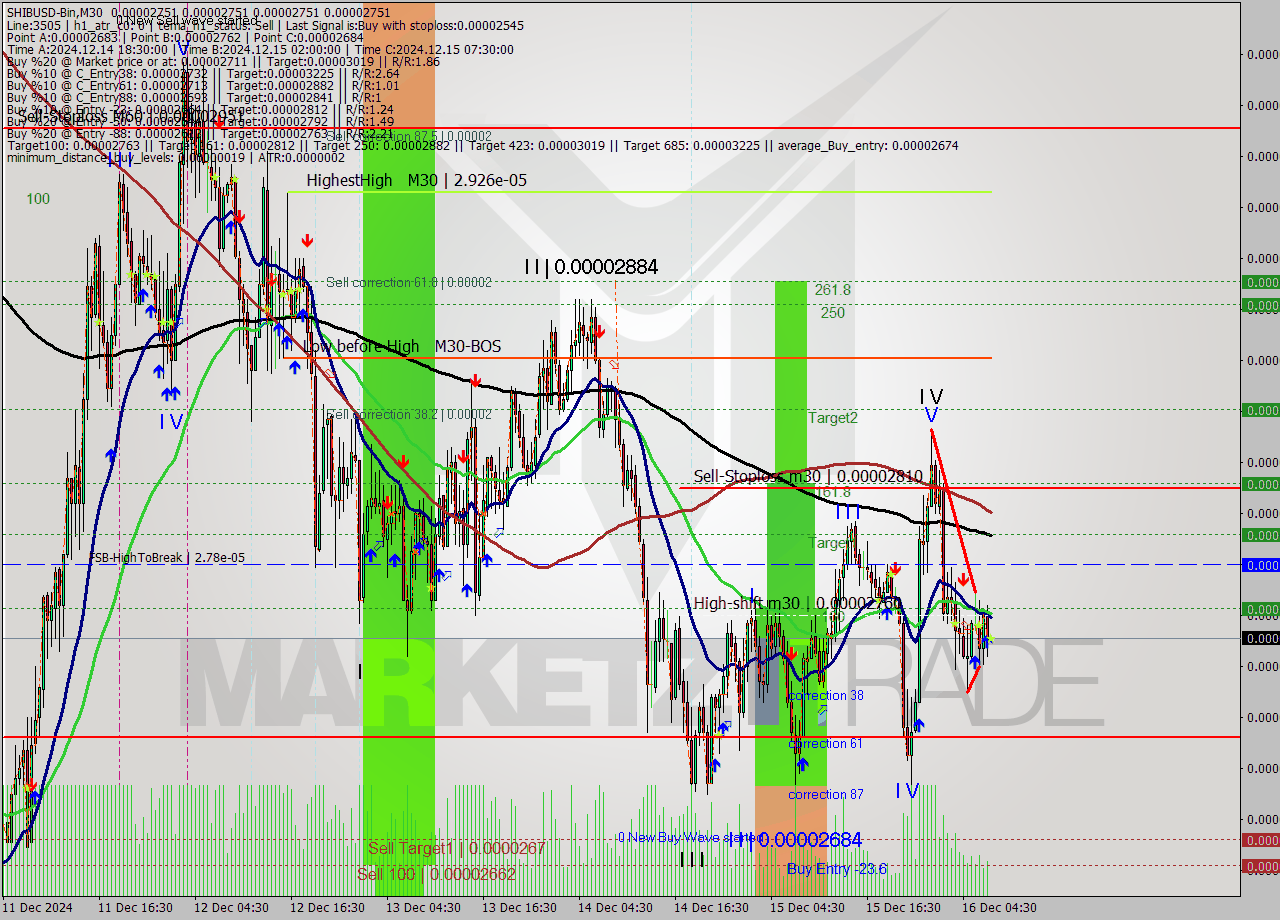Click the '0 New Buy Wave started' label
This screenshot has width=1280, height=920.
pos(690,837)
